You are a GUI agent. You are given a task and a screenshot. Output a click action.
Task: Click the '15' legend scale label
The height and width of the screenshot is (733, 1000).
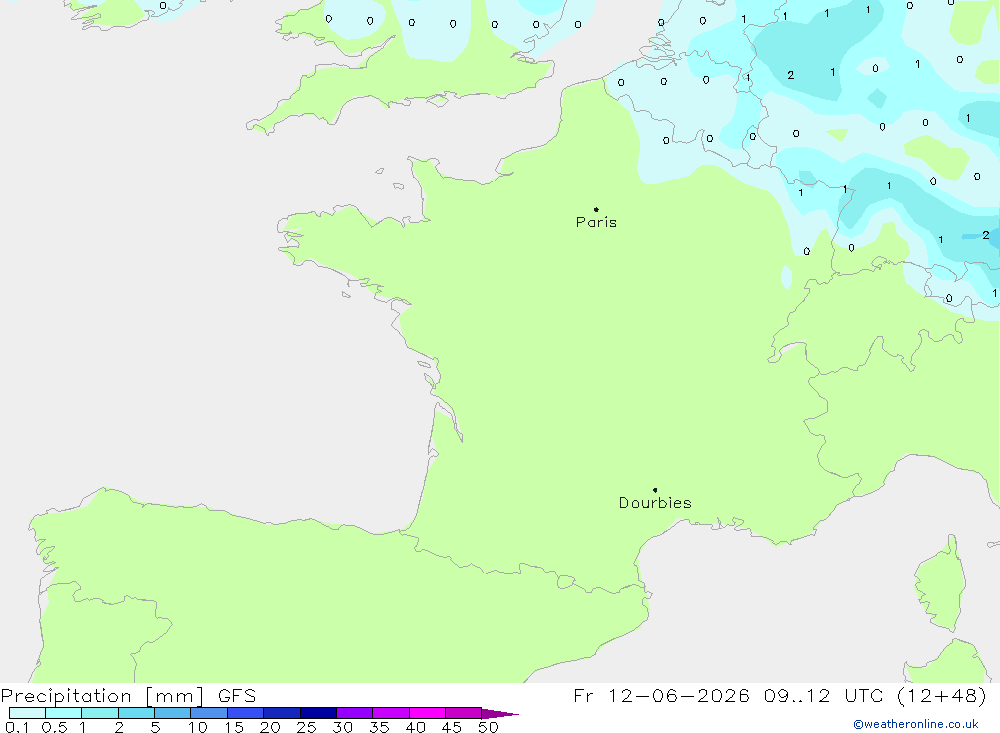(234, 727)
